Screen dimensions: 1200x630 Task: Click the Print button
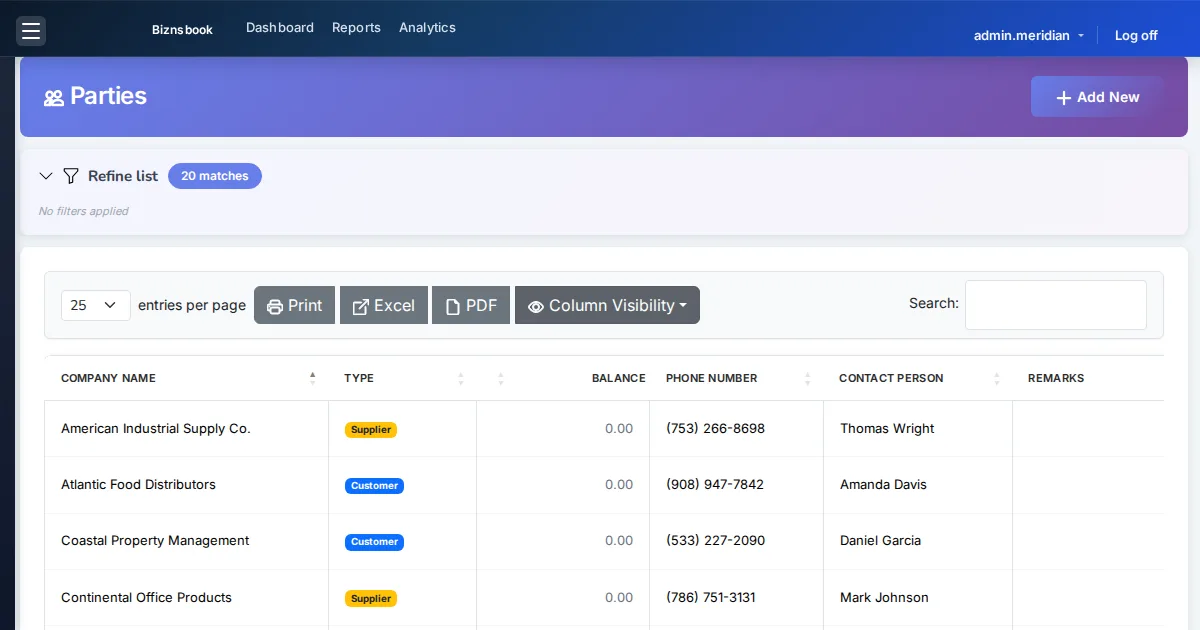(x=295, y=305)
